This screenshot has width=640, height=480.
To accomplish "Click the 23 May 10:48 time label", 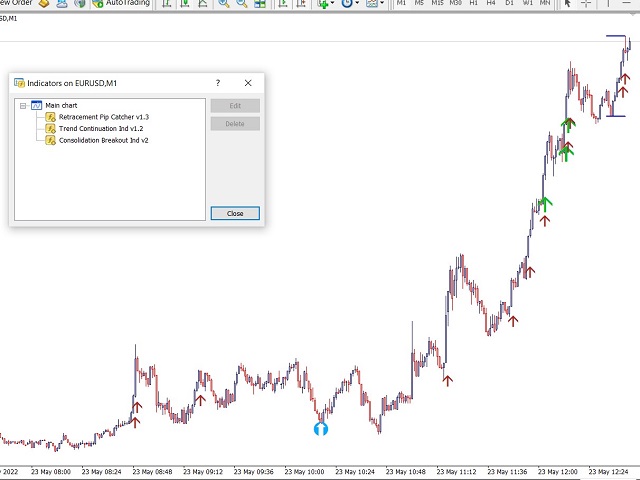I will (406, 472).
